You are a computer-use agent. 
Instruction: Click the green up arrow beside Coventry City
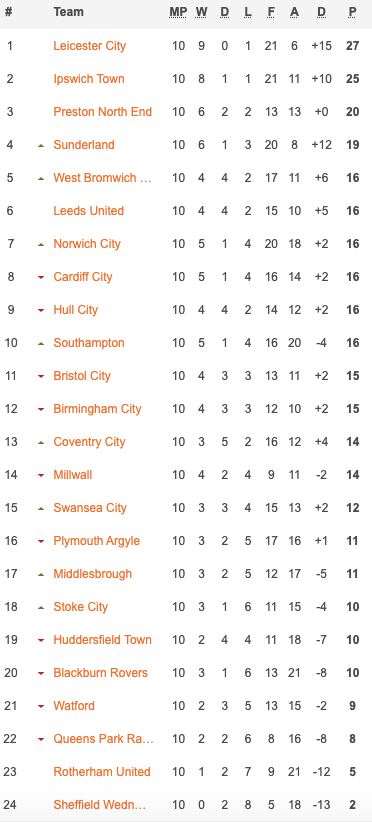click(x=41, y=442)
